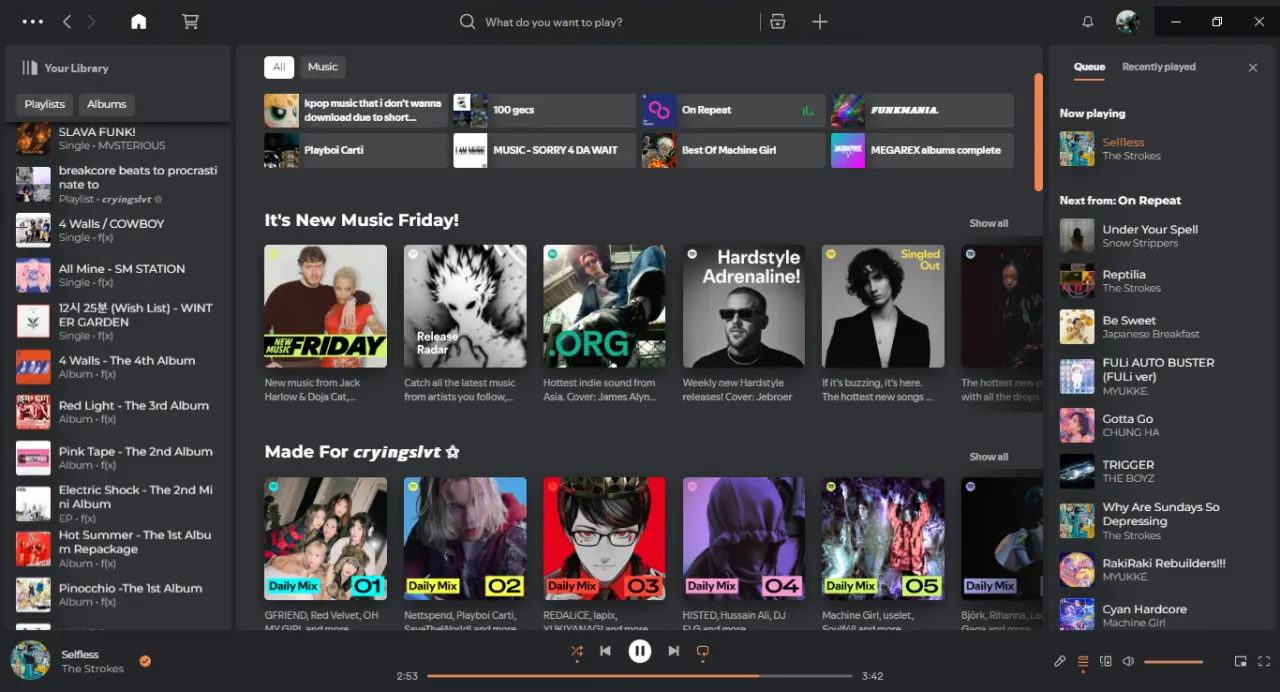Open the connect to a device icon
Screen dimensions: 1280x692
(1106, 661)
